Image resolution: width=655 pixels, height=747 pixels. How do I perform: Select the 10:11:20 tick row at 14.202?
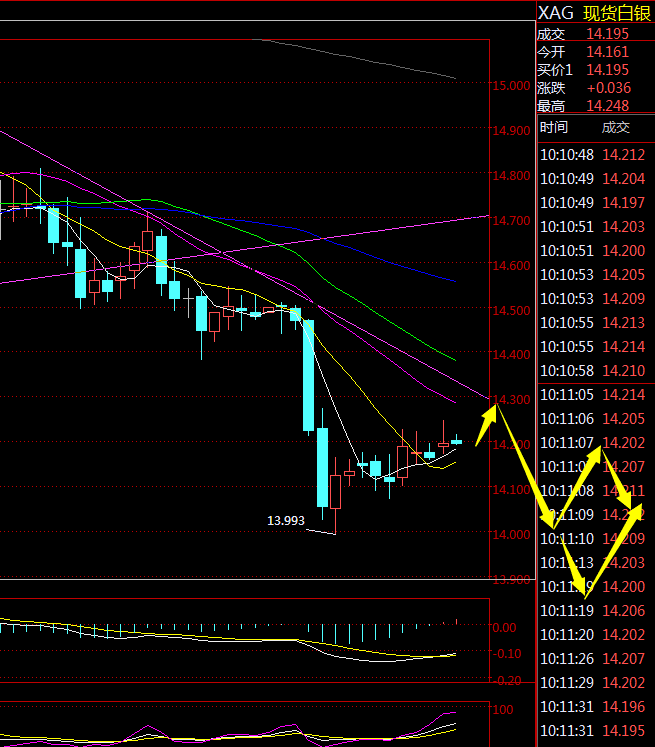coord(593,634)
